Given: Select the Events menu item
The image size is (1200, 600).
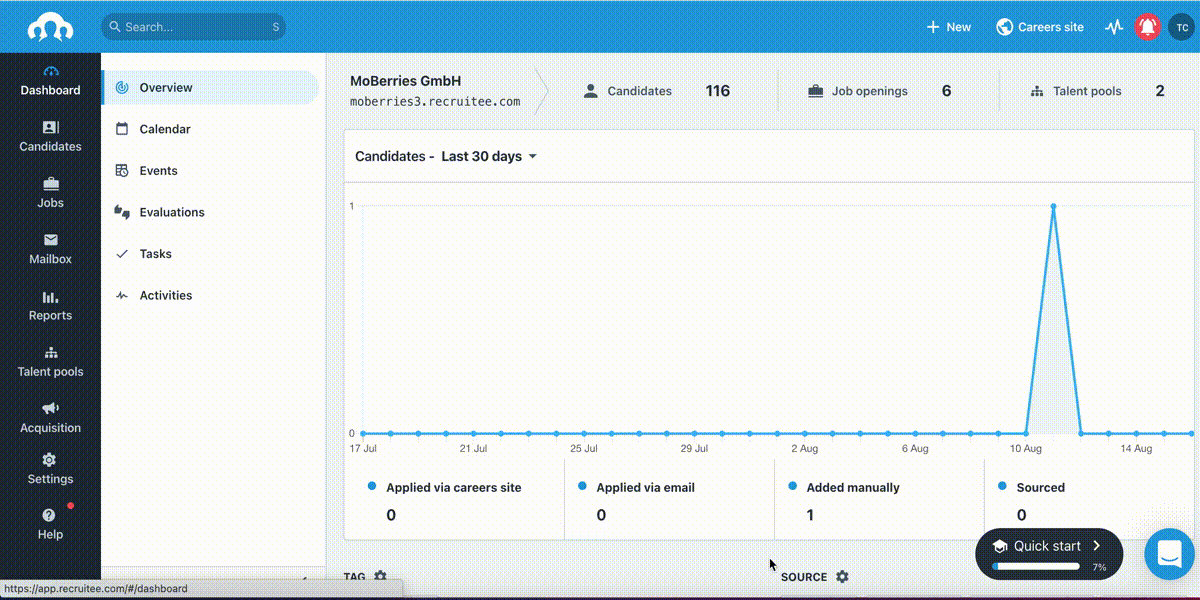Looking at the screenshot, I should 210,171.
